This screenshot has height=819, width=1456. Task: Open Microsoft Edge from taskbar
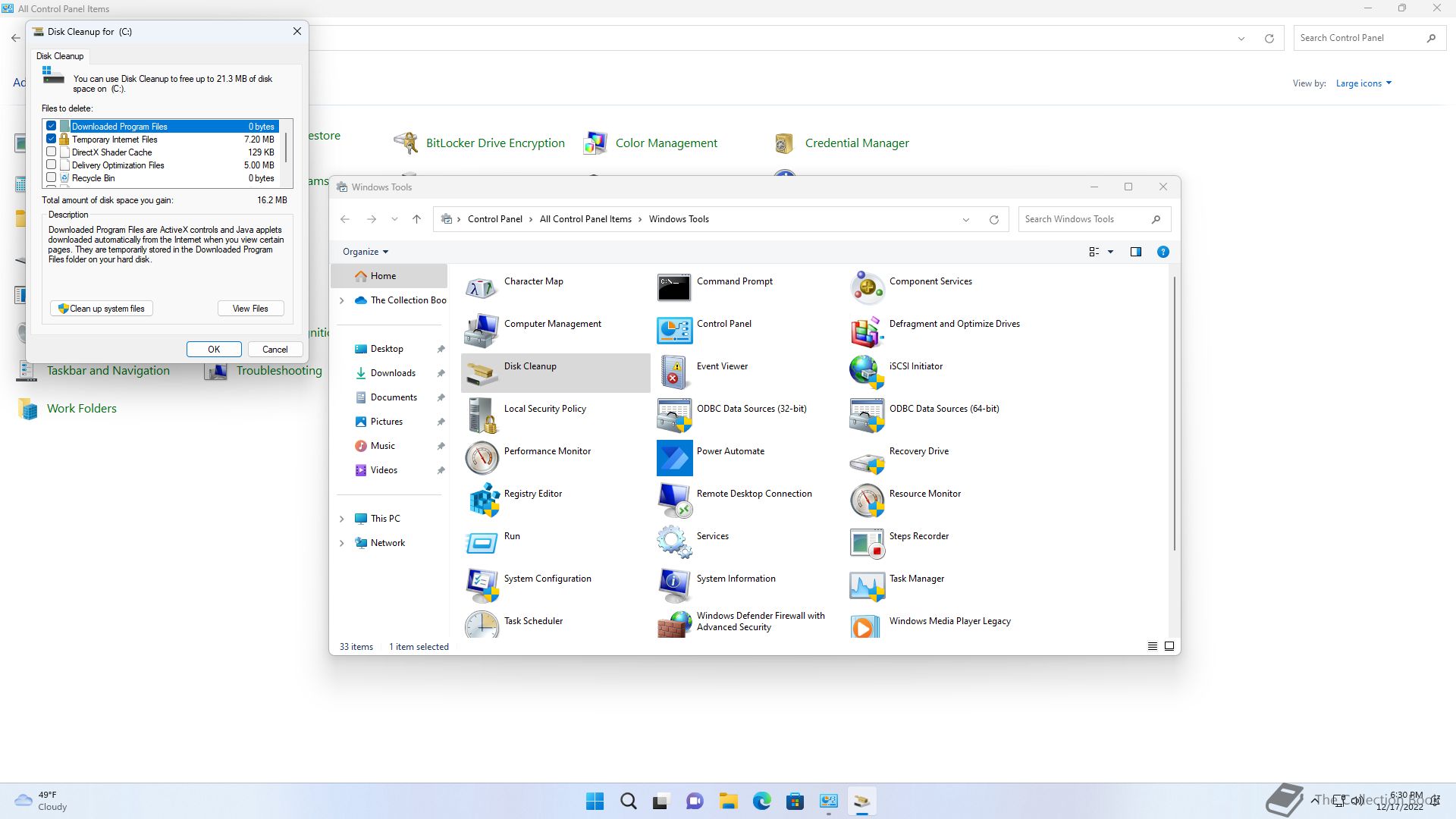tap(761, 802)
